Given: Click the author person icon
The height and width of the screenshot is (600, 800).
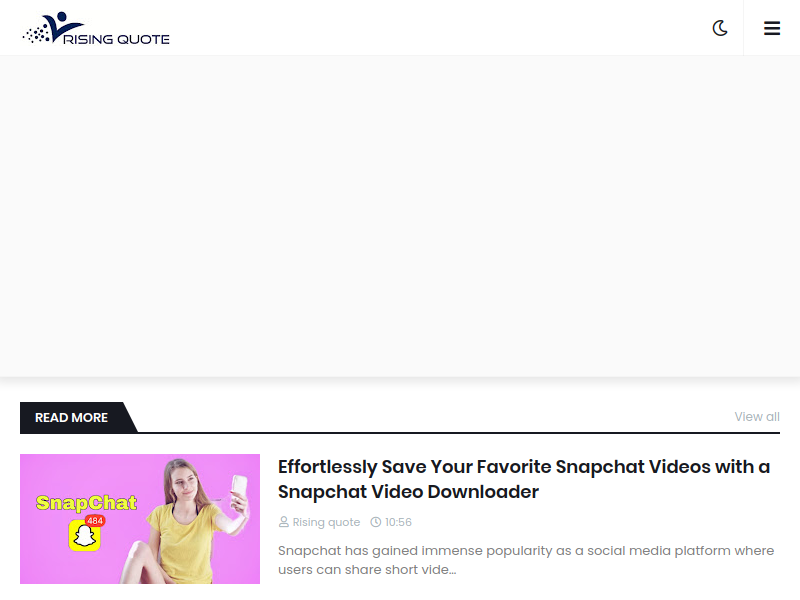Looking at the screenshot, I should [x=284, y=522].
